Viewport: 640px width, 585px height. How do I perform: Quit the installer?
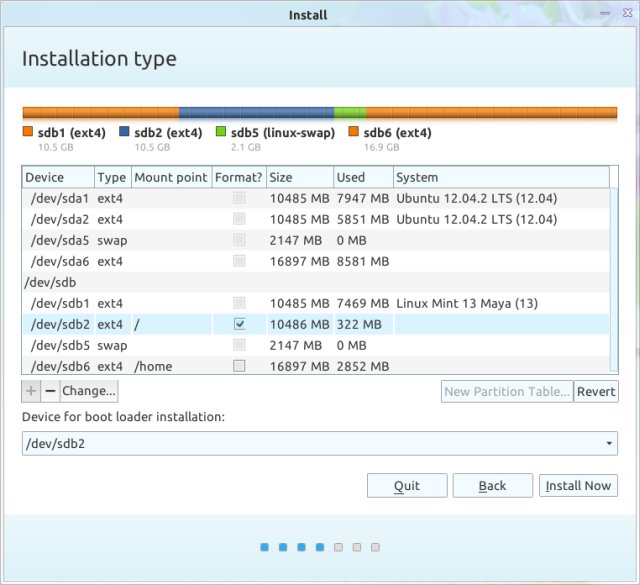click(x=407, y=485)
